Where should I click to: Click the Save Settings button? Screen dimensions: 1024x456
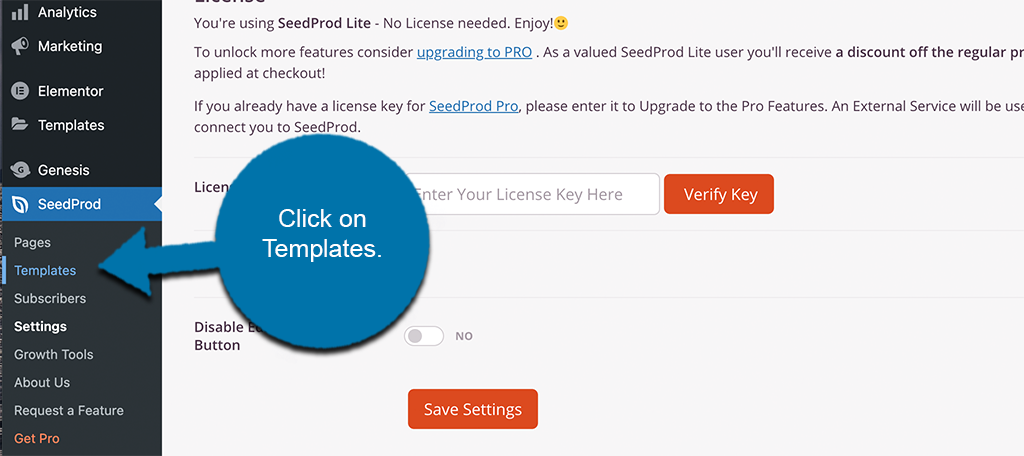(x=473, y=410)
